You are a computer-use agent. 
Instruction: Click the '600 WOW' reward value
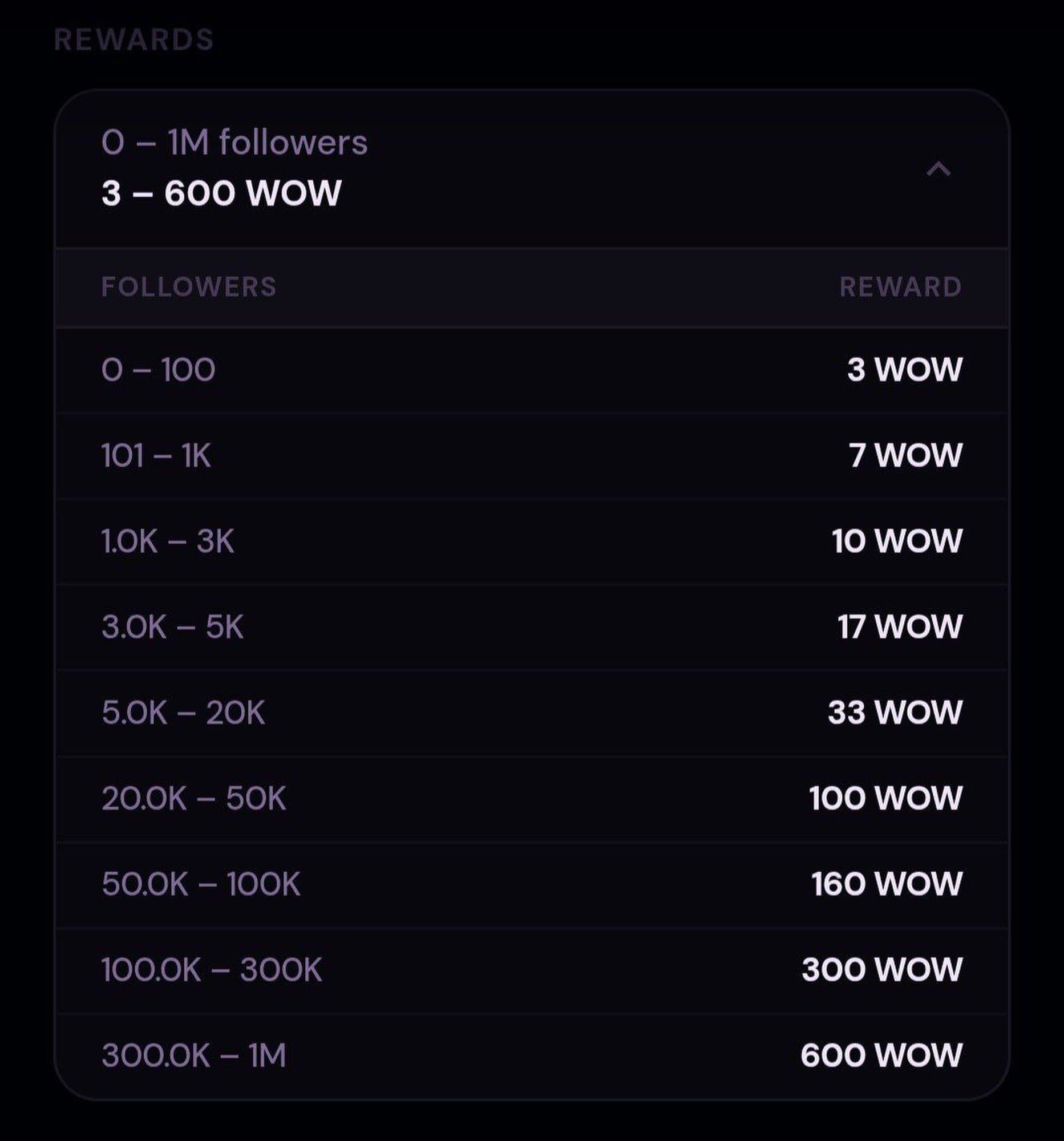click(881, 1055)
